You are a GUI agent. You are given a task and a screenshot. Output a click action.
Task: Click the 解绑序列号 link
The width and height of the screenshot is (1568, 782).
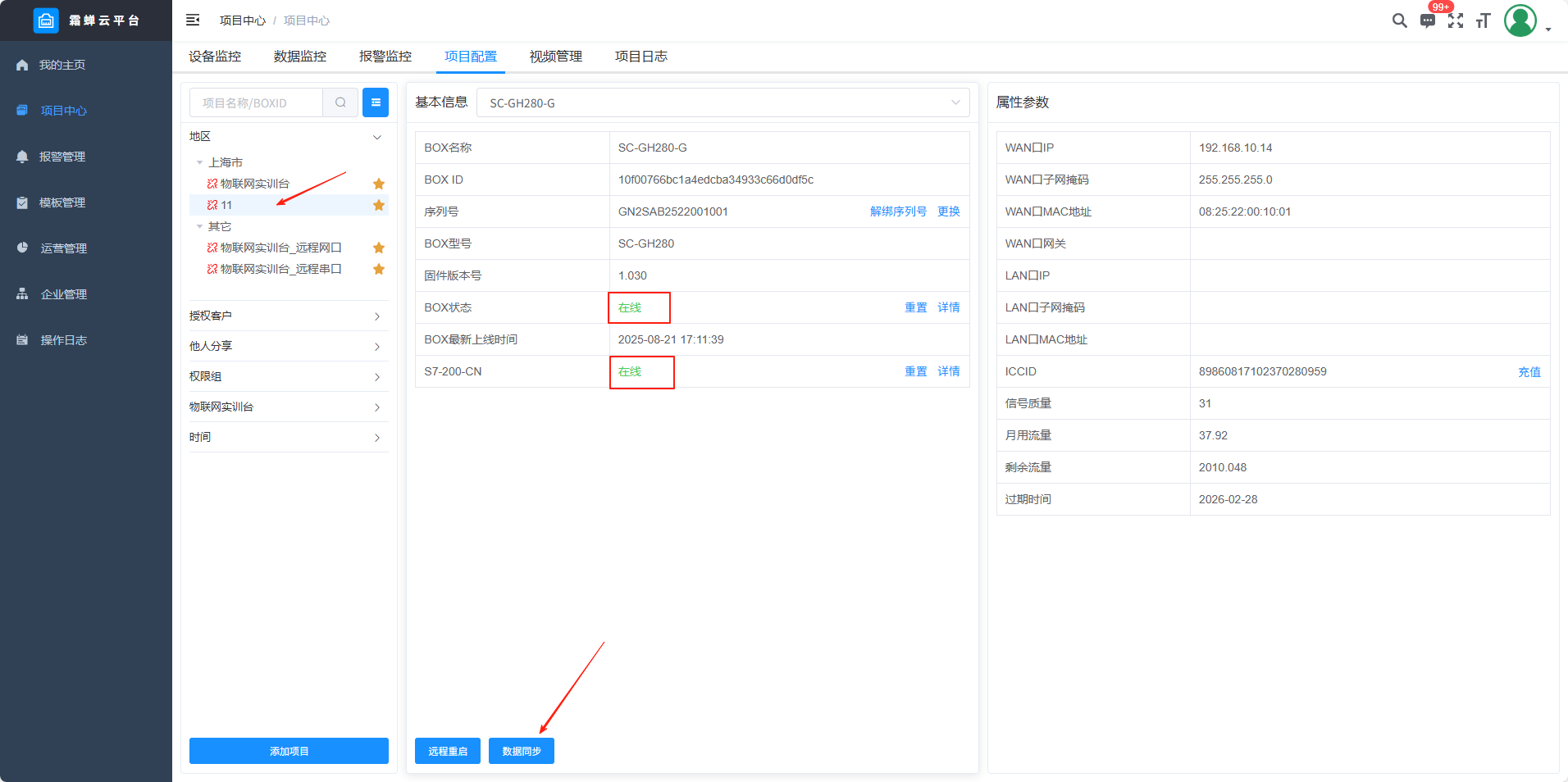tap(898, 211)
